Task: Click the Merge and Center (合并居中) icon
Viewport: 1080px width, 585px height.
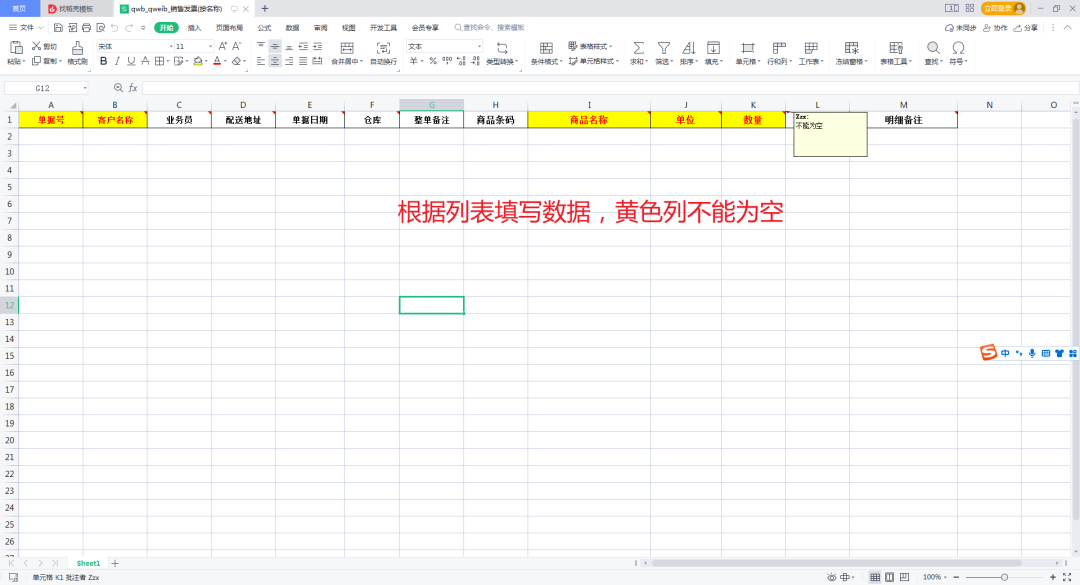Action: (347, 47)
